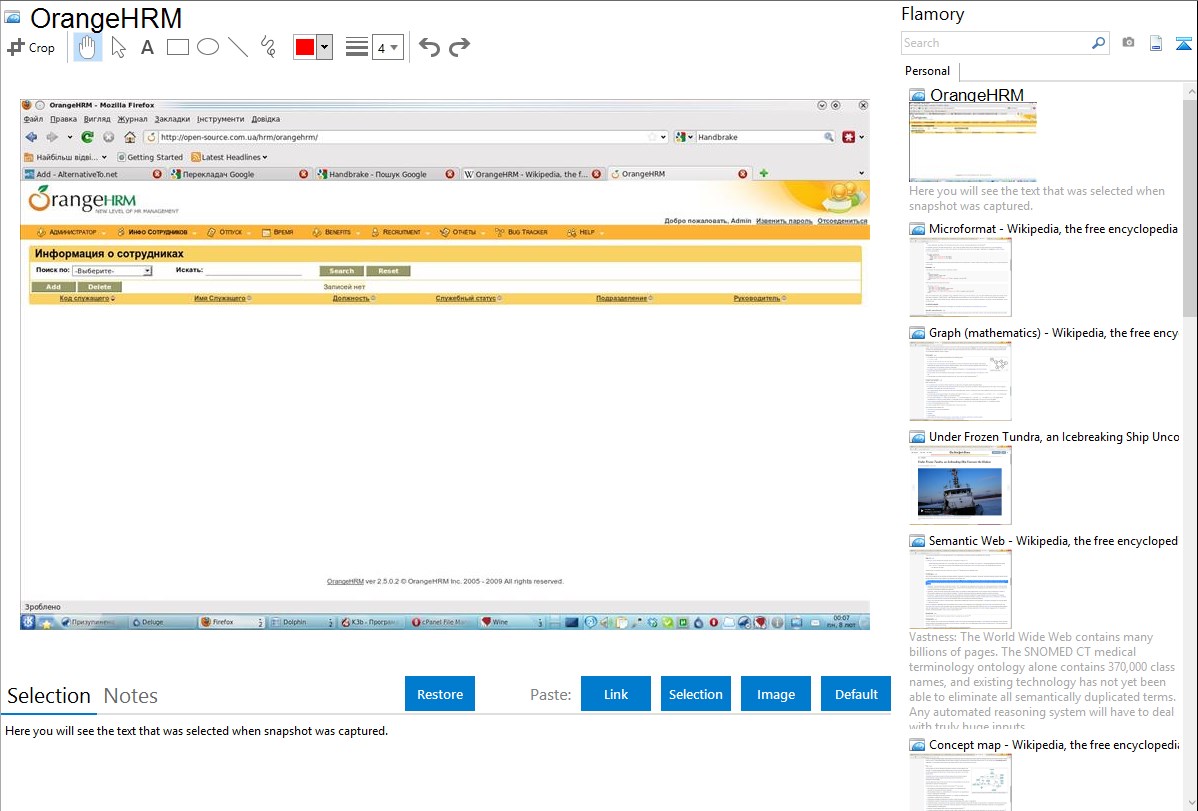Switch to the Personal tab

928,71
